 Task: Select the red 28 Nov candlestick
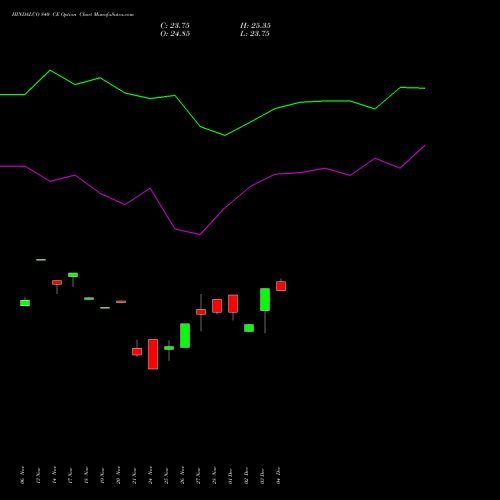point(217,306)
